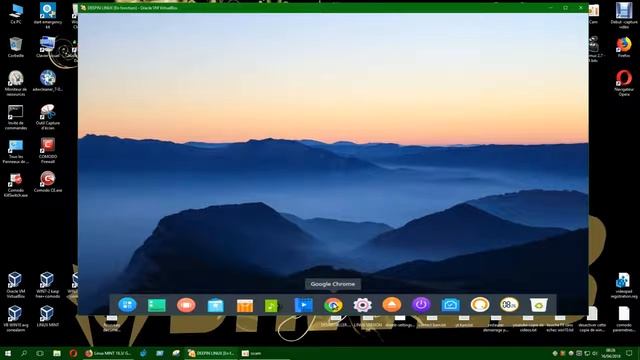Open Windows Start menu
The height and width of the screenshot is (360, 640).
(8, 353)
